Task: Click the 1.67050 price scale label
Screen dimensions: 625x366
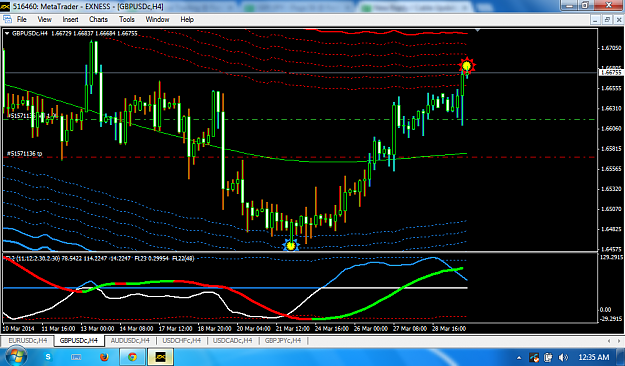Action: tap(611, 48)
